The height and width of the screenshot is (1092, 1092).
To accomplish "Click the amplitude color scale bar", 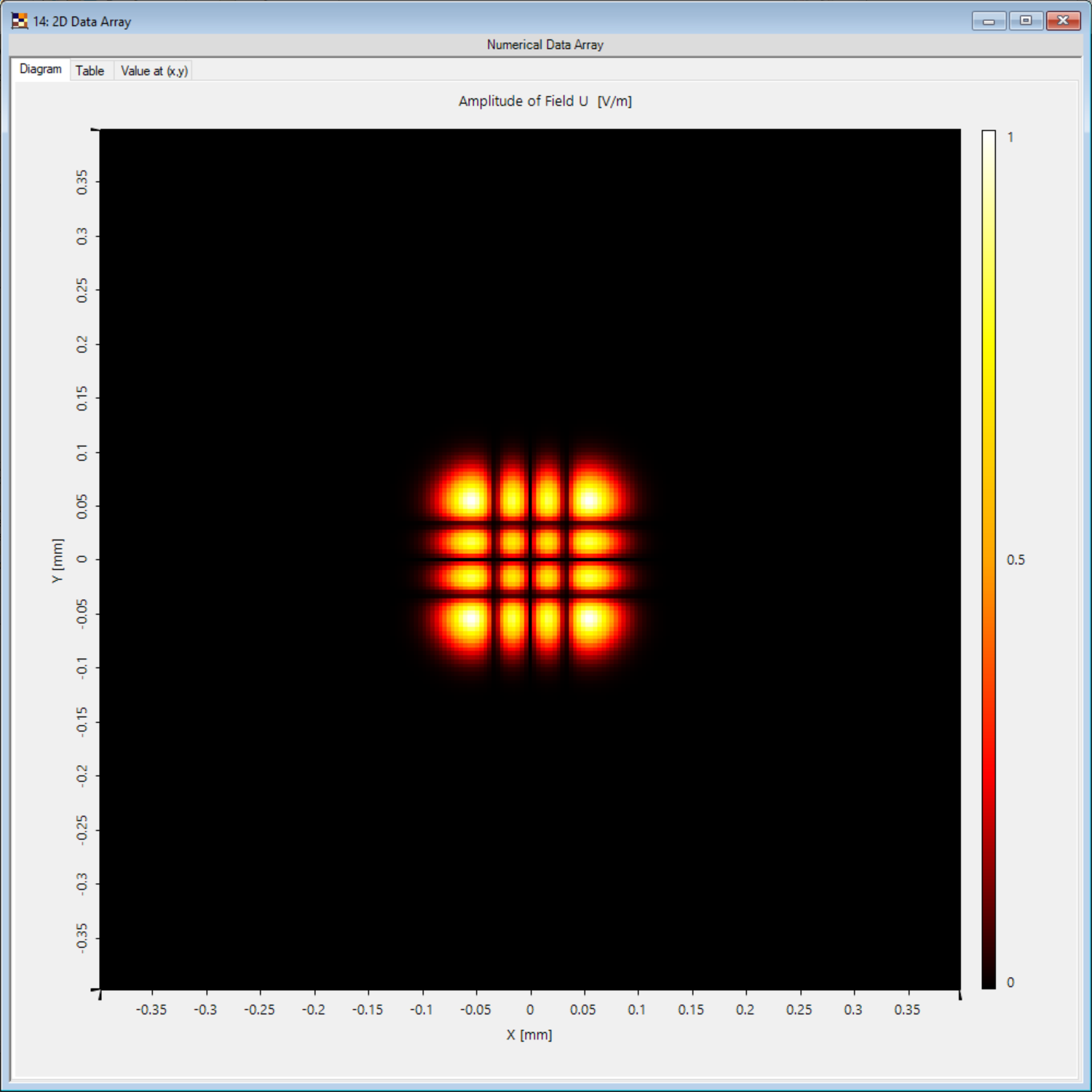I will click(988, 559).
